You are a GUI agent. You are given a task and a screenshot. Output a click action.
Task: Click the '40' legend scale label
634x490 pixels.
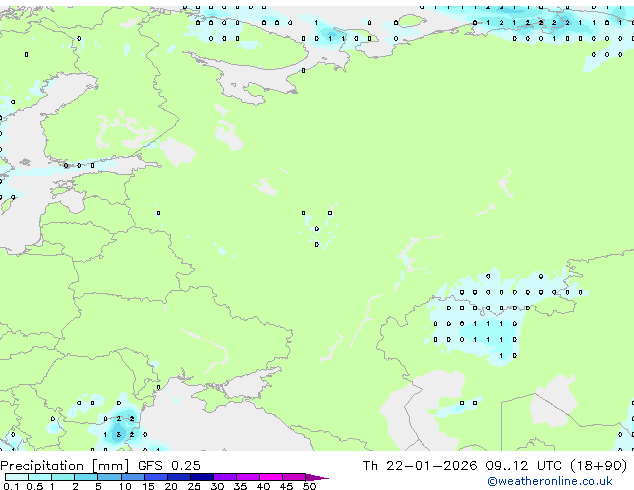[x=264, y=486]
